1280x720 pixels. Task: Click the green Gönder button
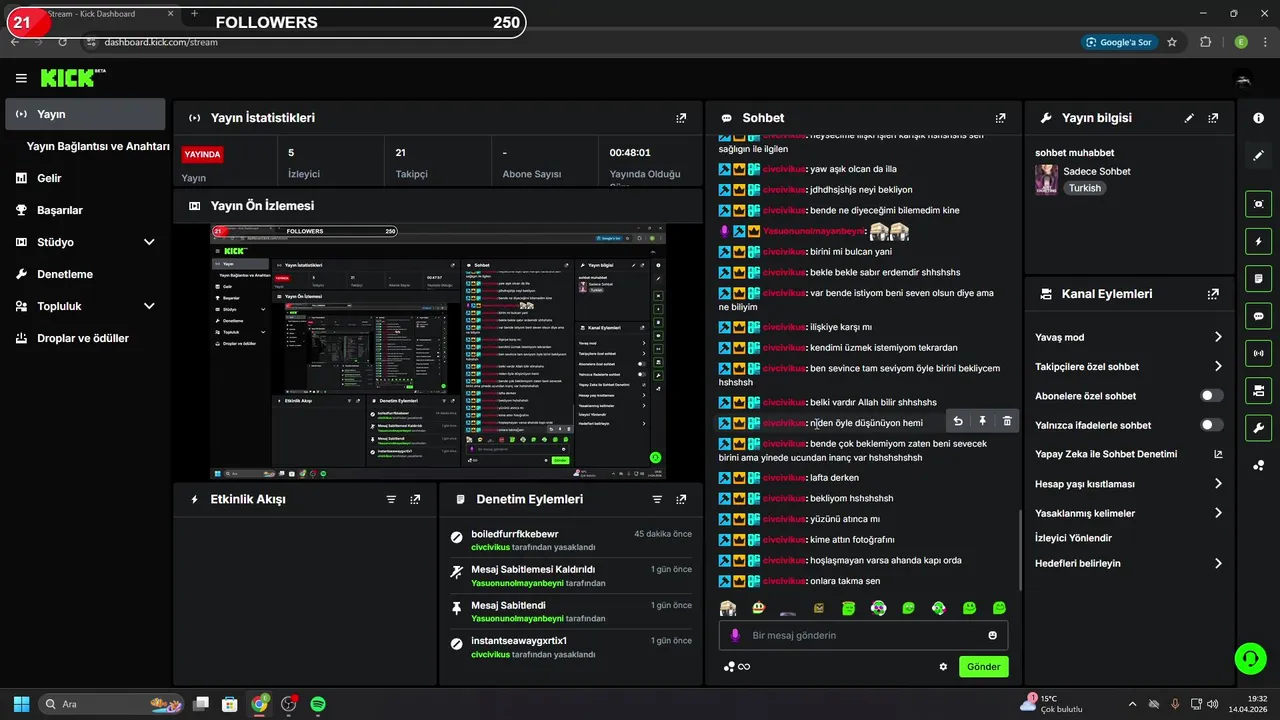983,667
